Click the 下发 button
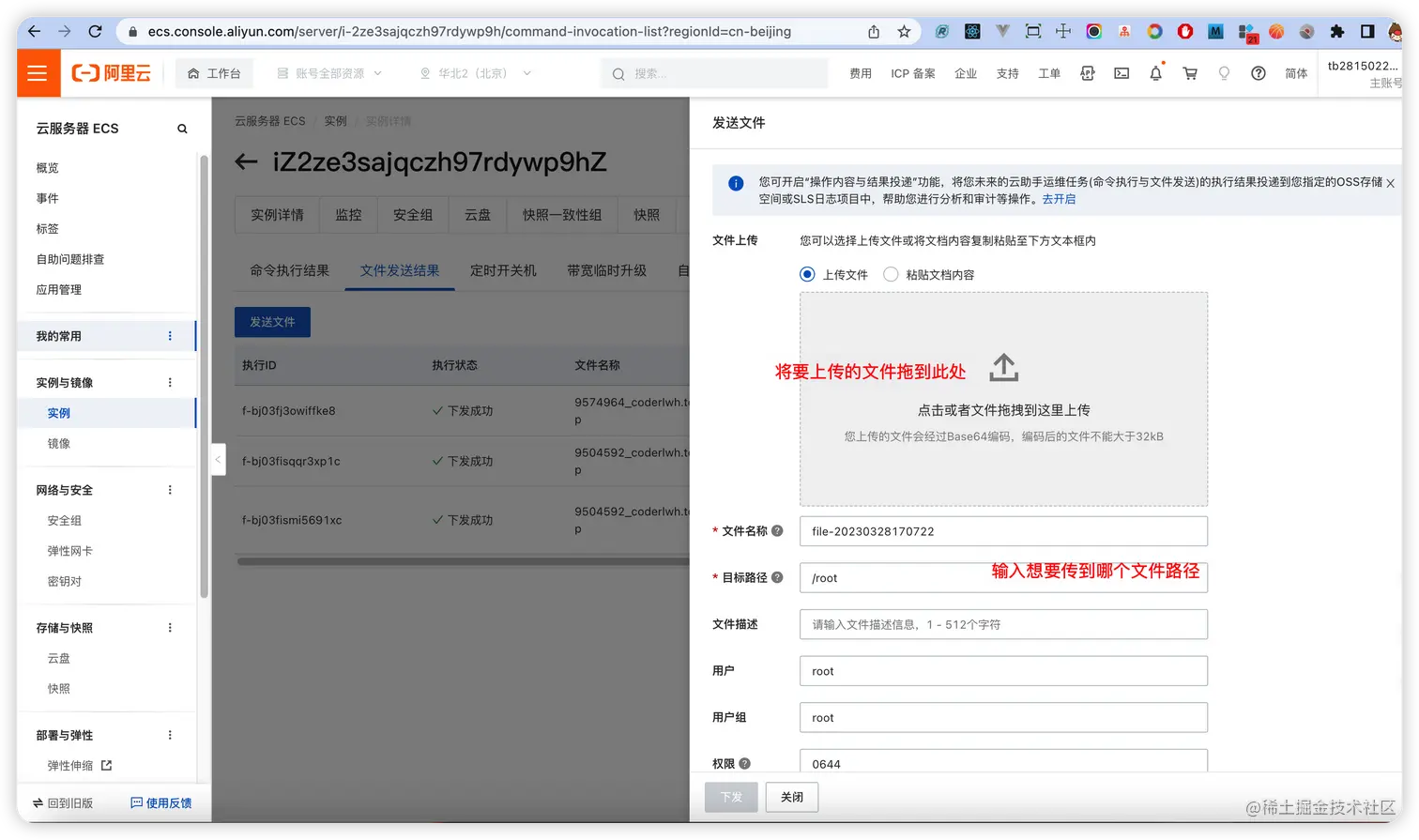 click(731, 797)
